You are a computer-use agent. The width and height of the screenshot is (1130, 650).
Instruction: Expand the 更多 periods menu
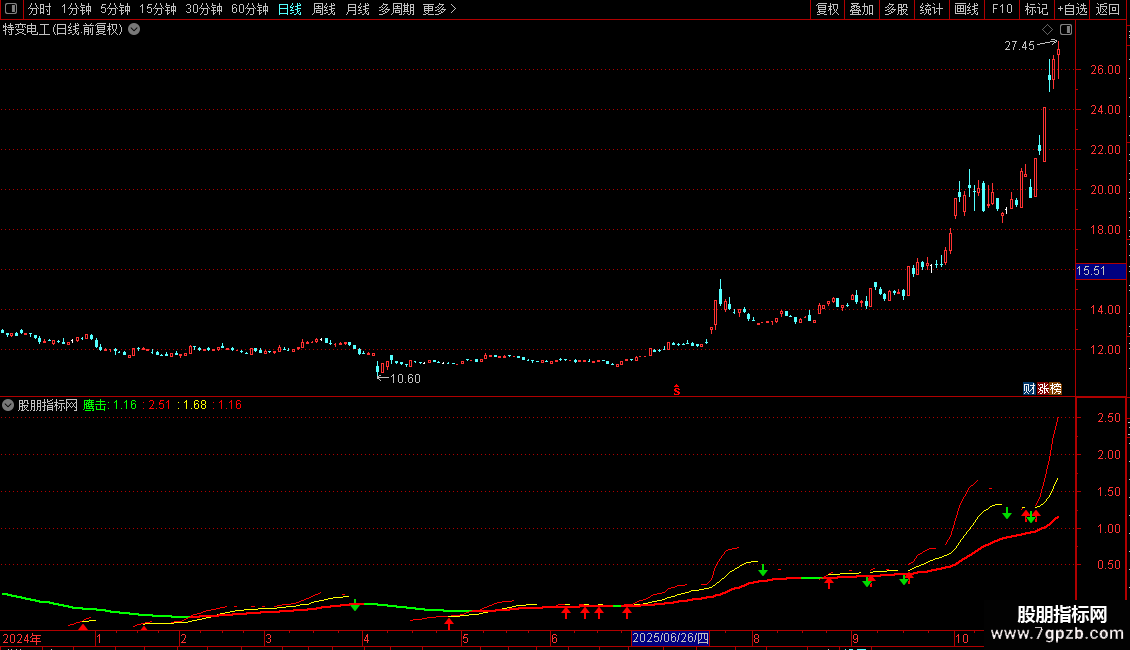click(439, 9)
